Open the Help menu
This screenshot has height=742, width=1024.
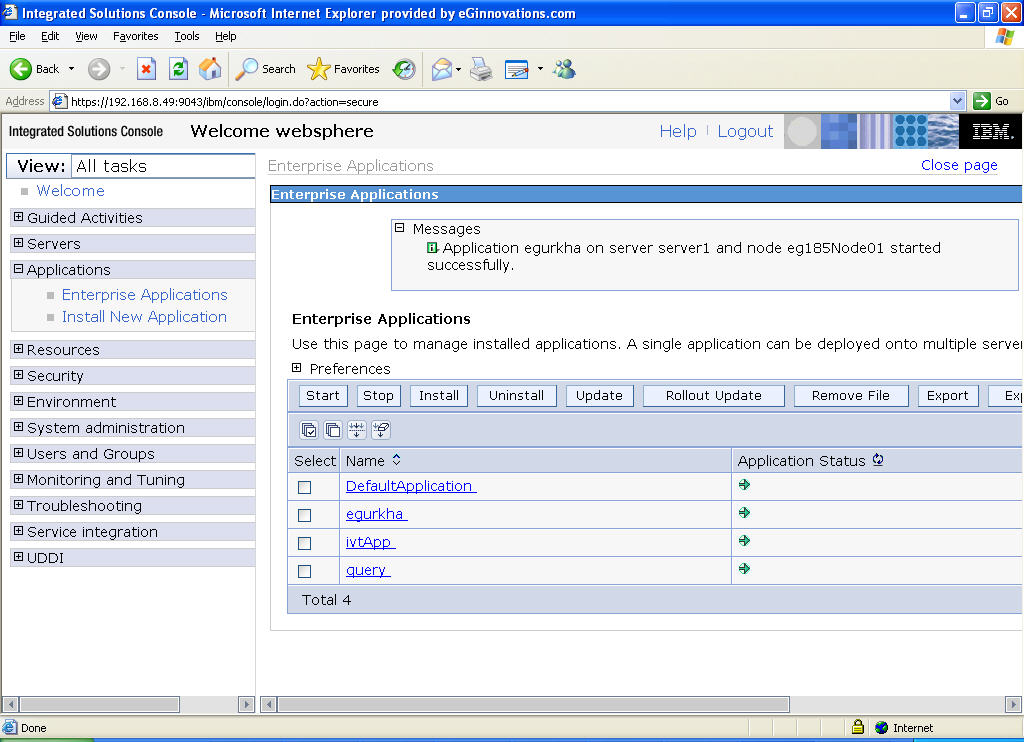coord(225,36)
